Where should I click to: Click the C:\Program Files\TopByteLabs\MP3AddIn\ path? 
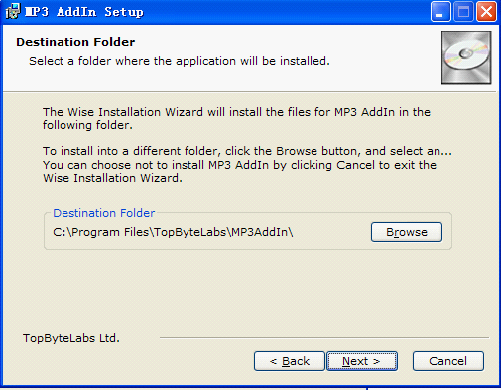click(x=173, y=232)
